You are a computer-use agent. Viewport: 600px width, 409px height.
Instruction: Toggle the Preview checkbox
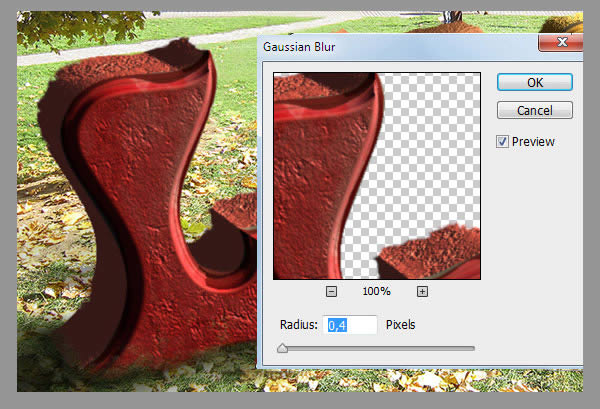point(502,142)
